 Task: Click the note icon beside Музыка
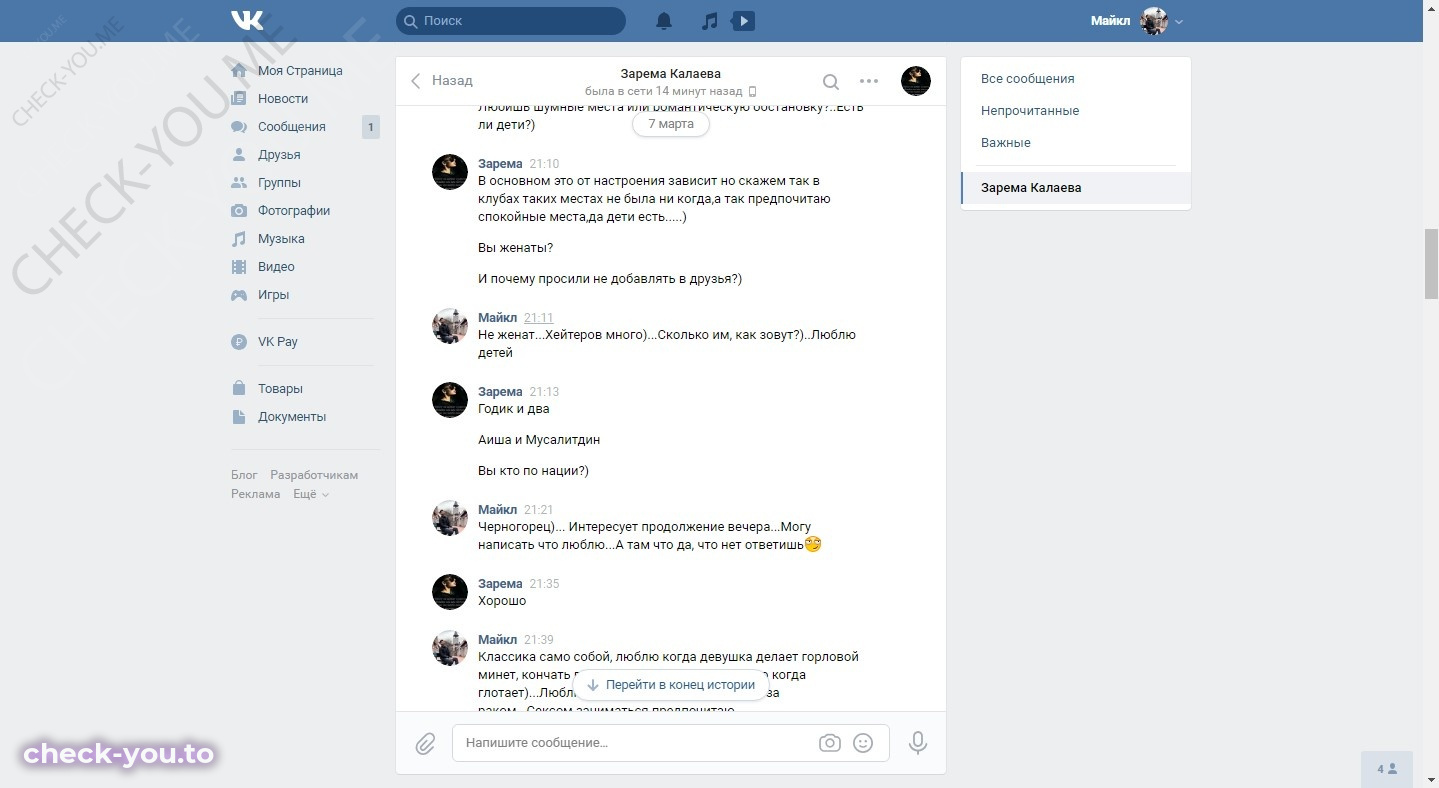pos(239,239)
